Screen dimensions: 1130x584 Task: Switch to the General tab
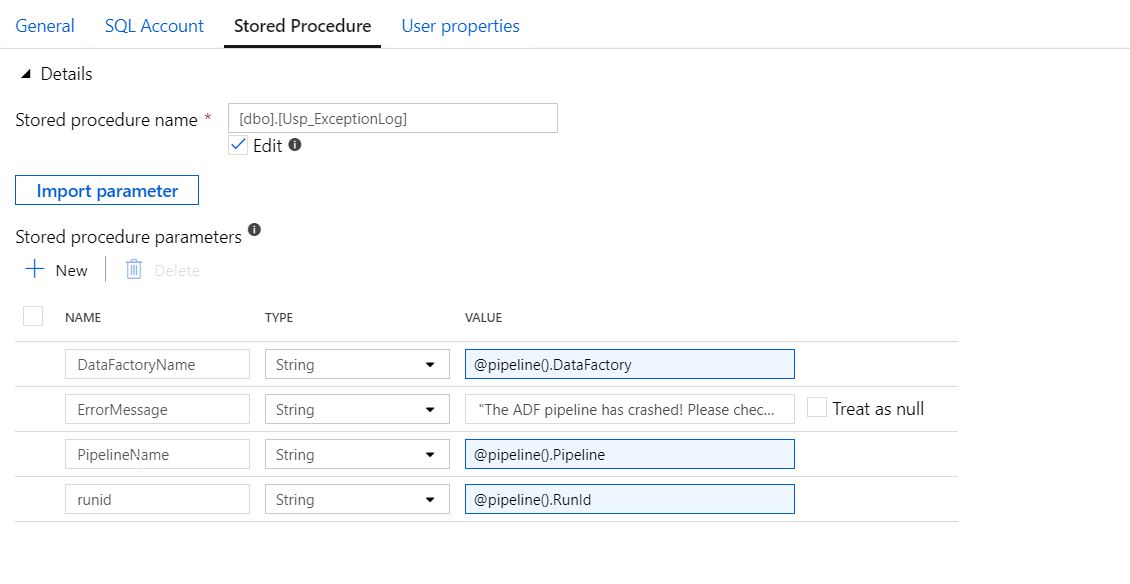45,26
